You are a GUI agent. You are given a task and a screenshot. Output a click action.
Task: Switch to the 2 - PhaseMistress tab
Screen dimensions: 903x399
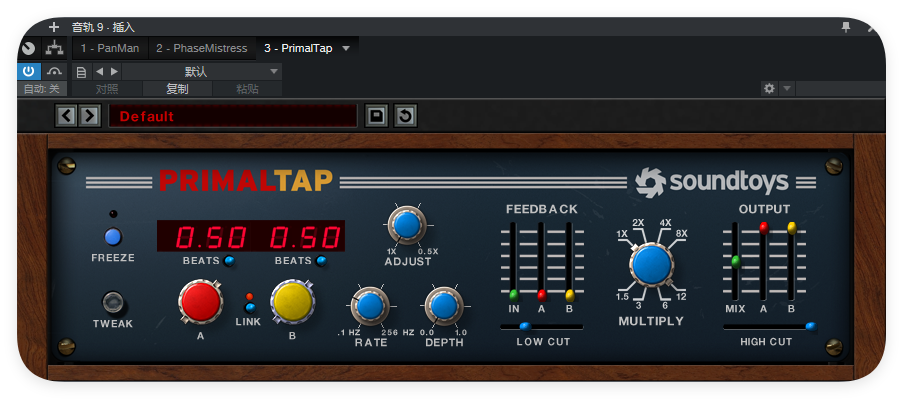pos(202,48)
